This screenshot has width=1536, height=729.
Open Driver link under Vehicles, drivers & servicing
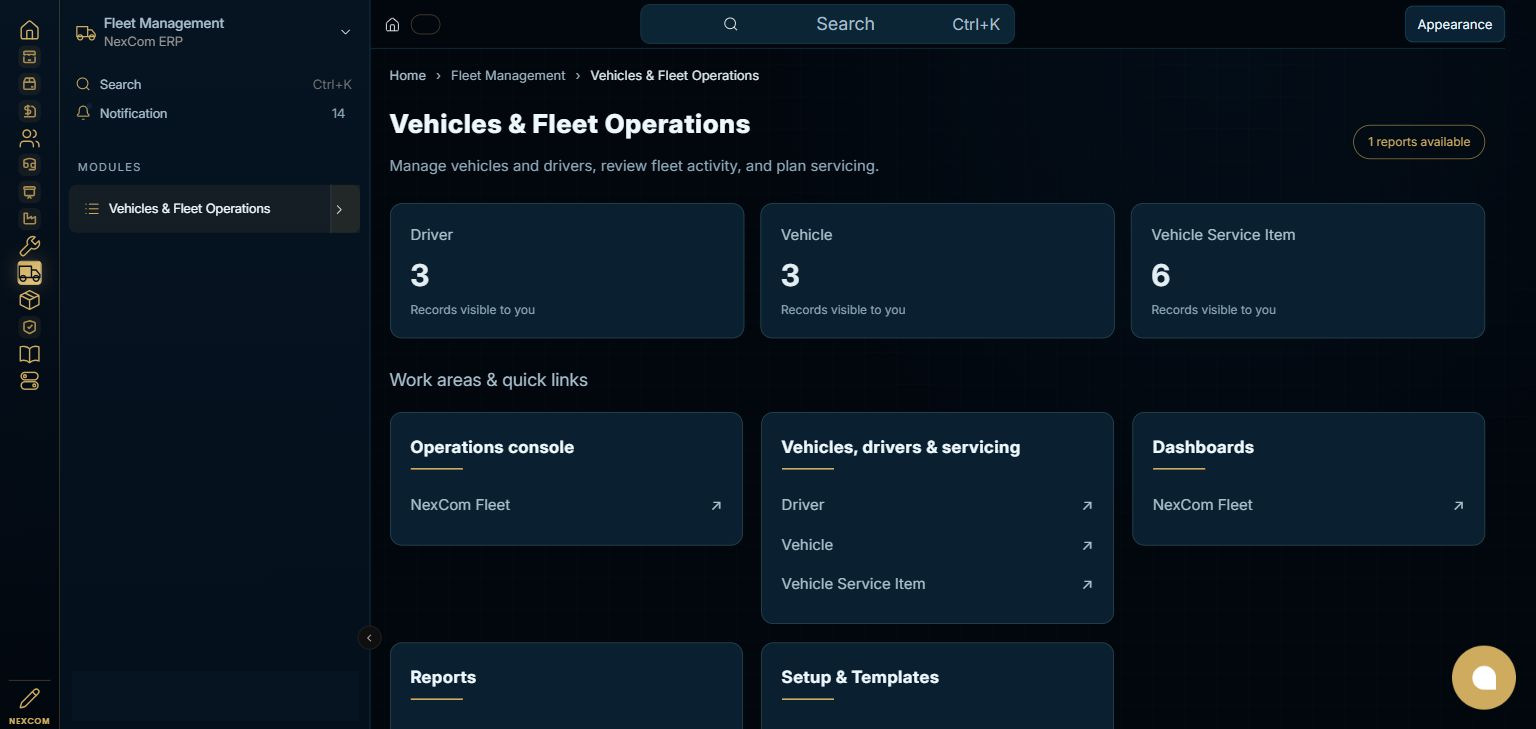tap(937, 505)
